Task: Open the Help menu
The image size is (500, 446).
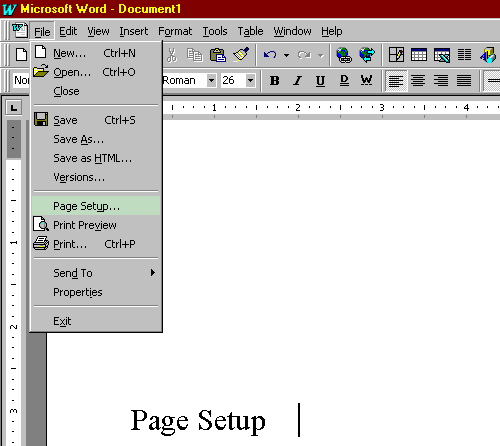Action: [332, 31]
